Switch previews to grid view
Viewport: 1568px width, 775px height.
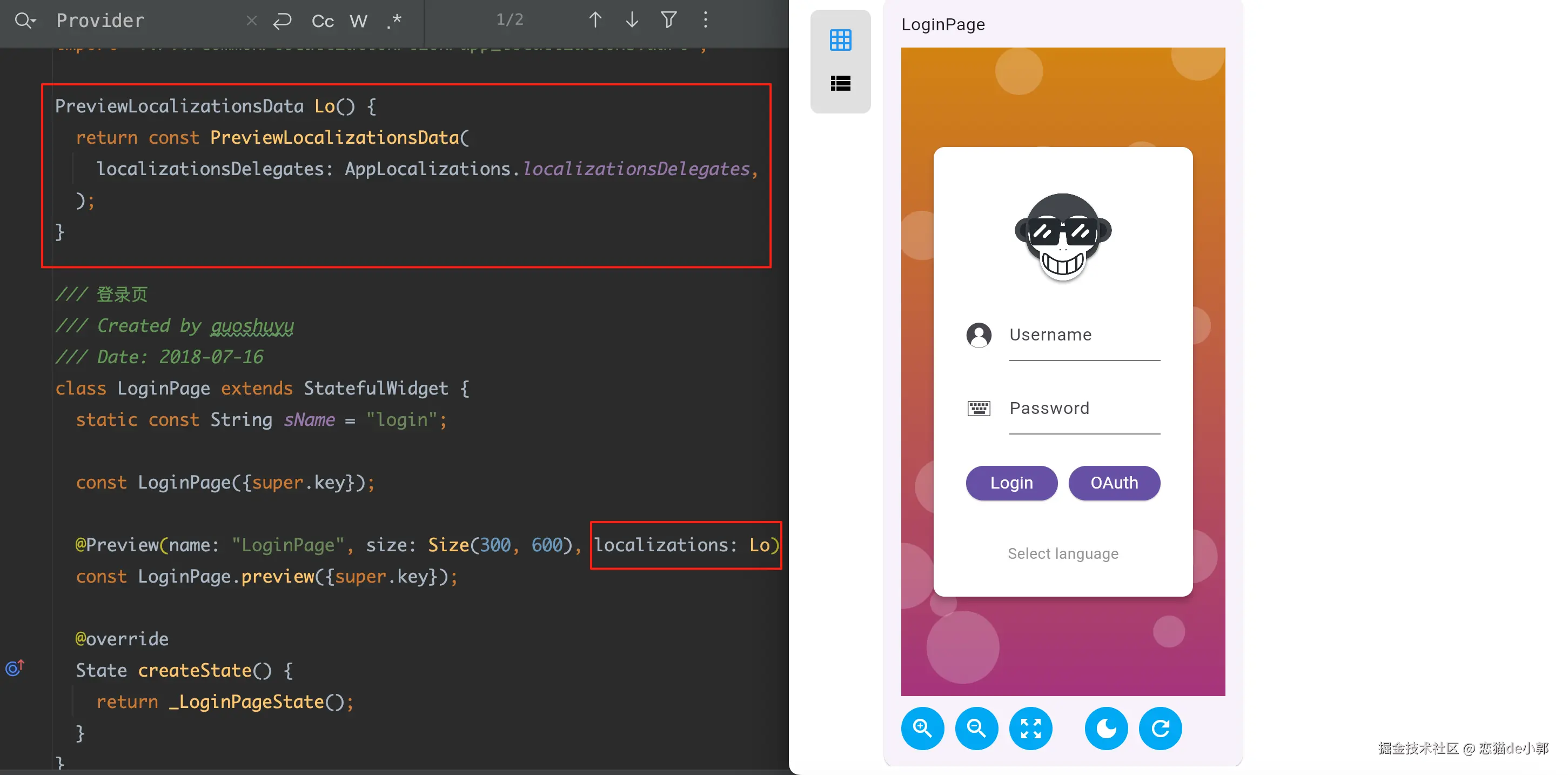click(x=840, y=40)
